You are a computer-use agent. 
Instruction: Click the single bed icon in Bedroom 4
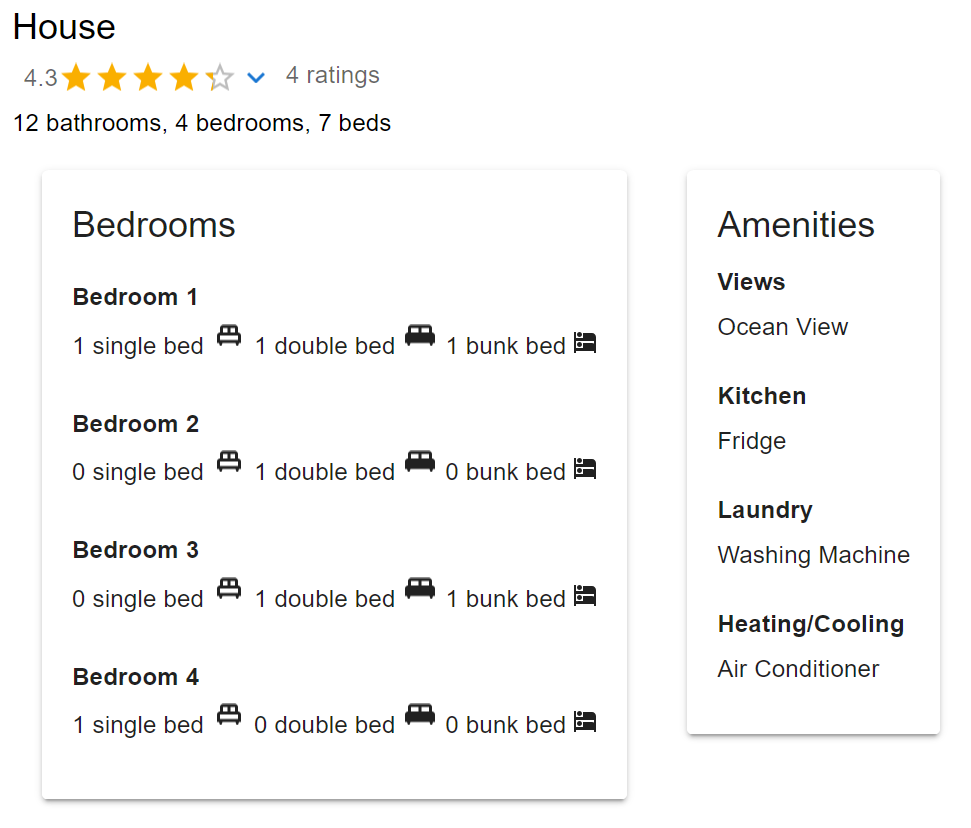pos(229,714)
